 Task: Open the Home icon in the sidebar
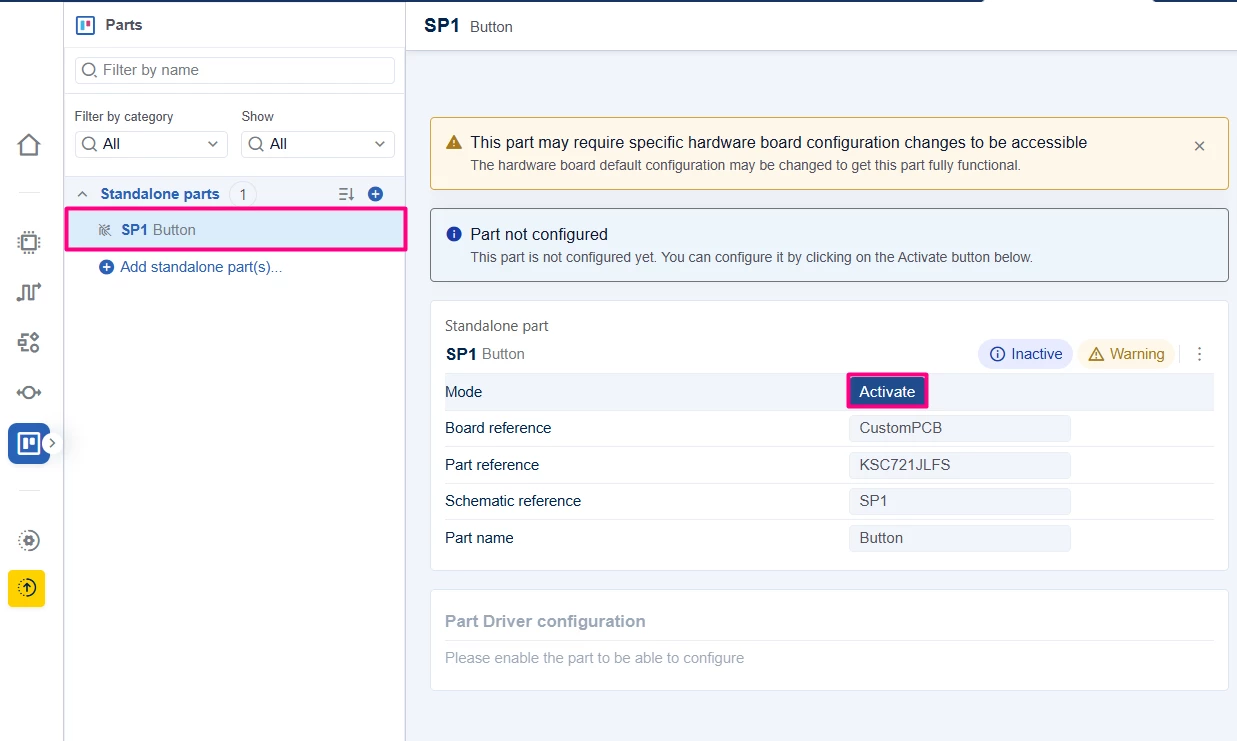[x=29, y=145]
